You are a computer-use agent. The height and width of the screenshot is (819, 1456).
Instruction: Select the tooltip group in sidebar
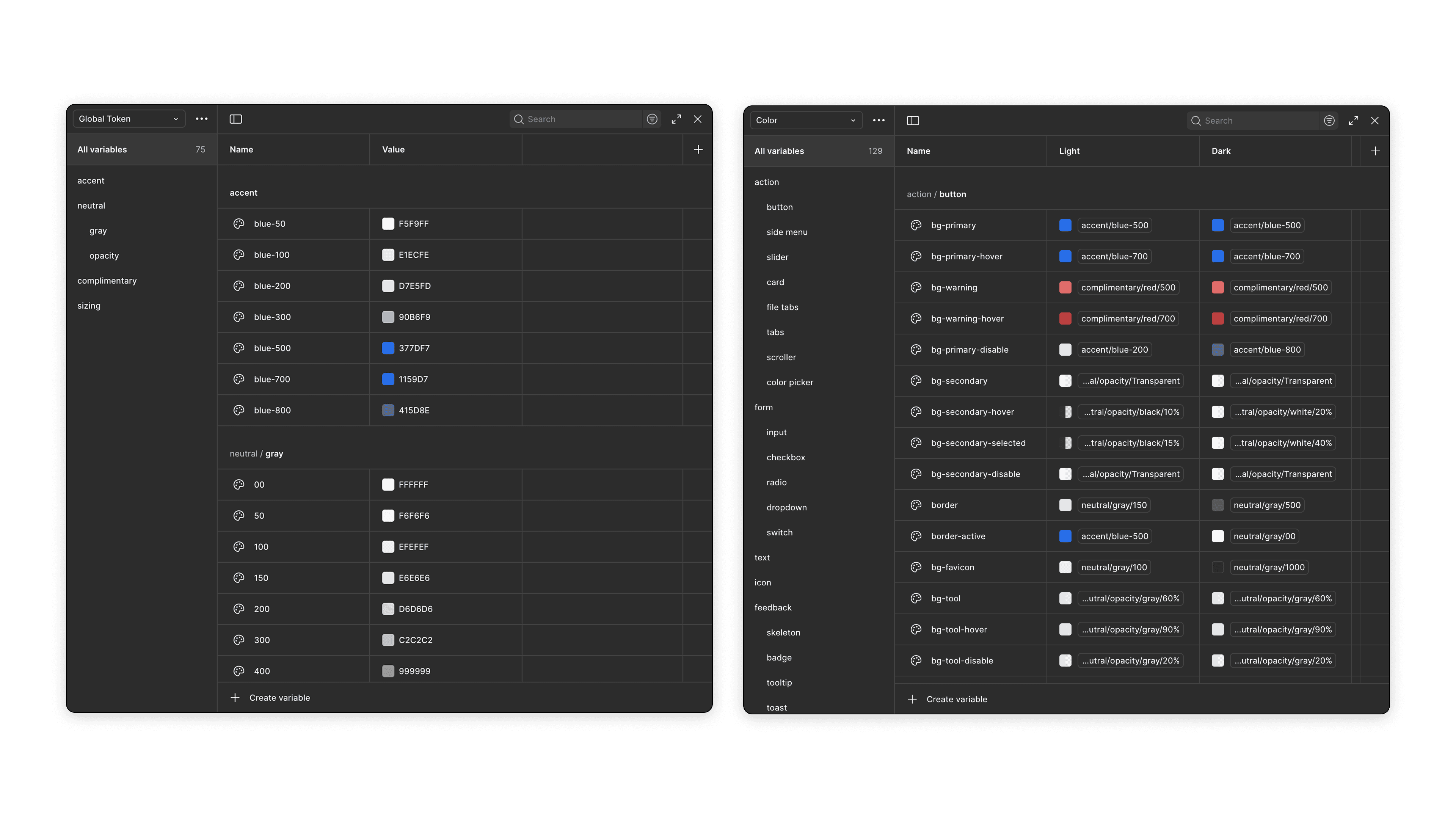(x=779, y=682)
